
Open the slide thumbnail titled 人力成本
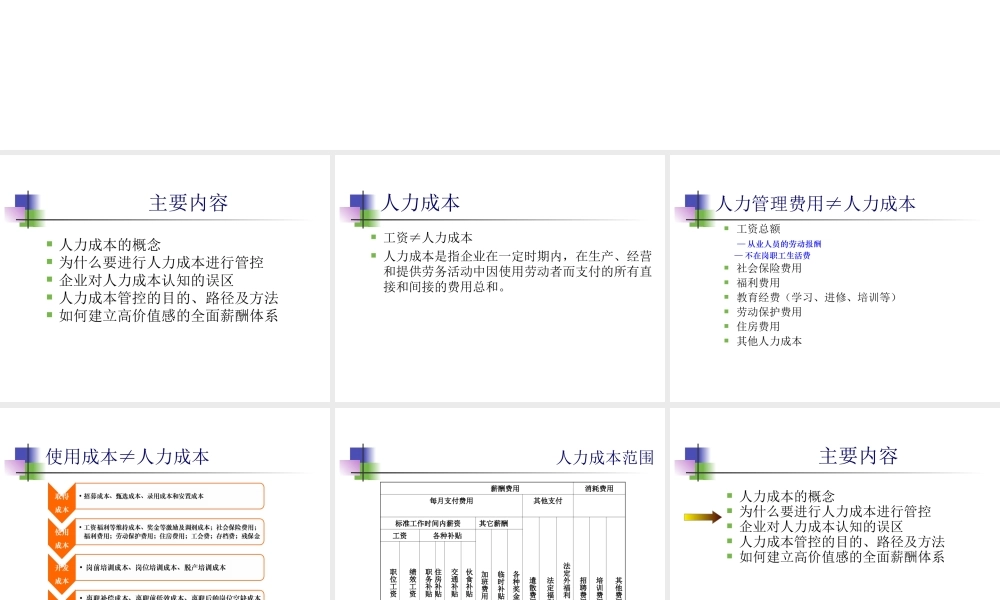[x=499, y=279]
